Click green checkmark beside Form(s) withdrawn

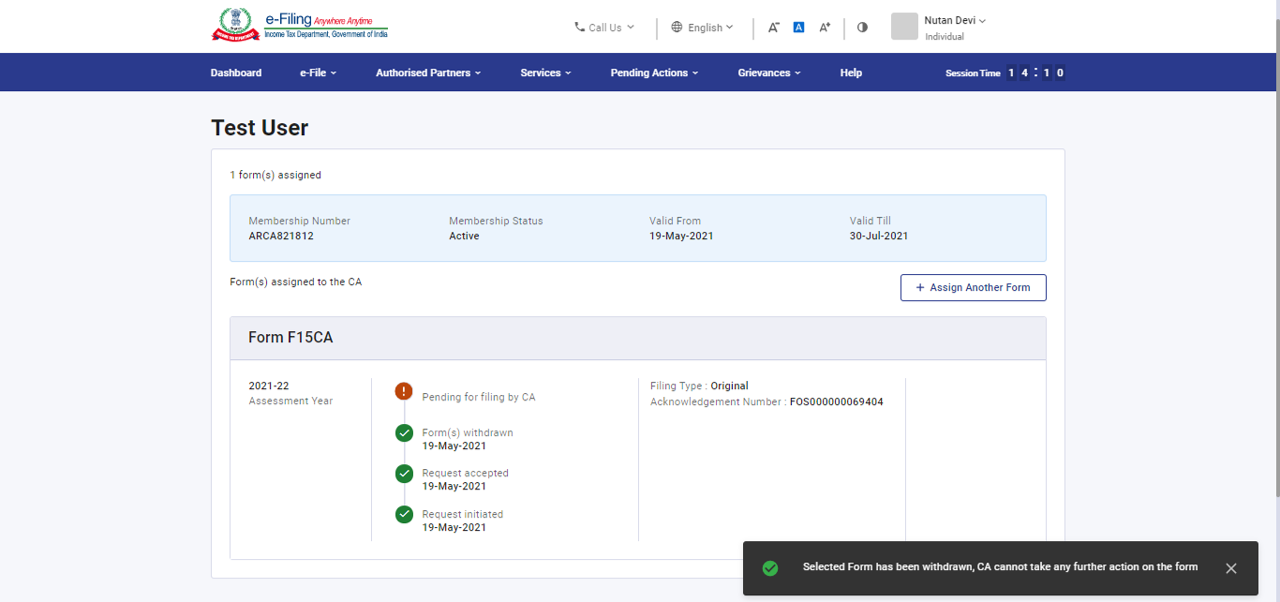404,433
